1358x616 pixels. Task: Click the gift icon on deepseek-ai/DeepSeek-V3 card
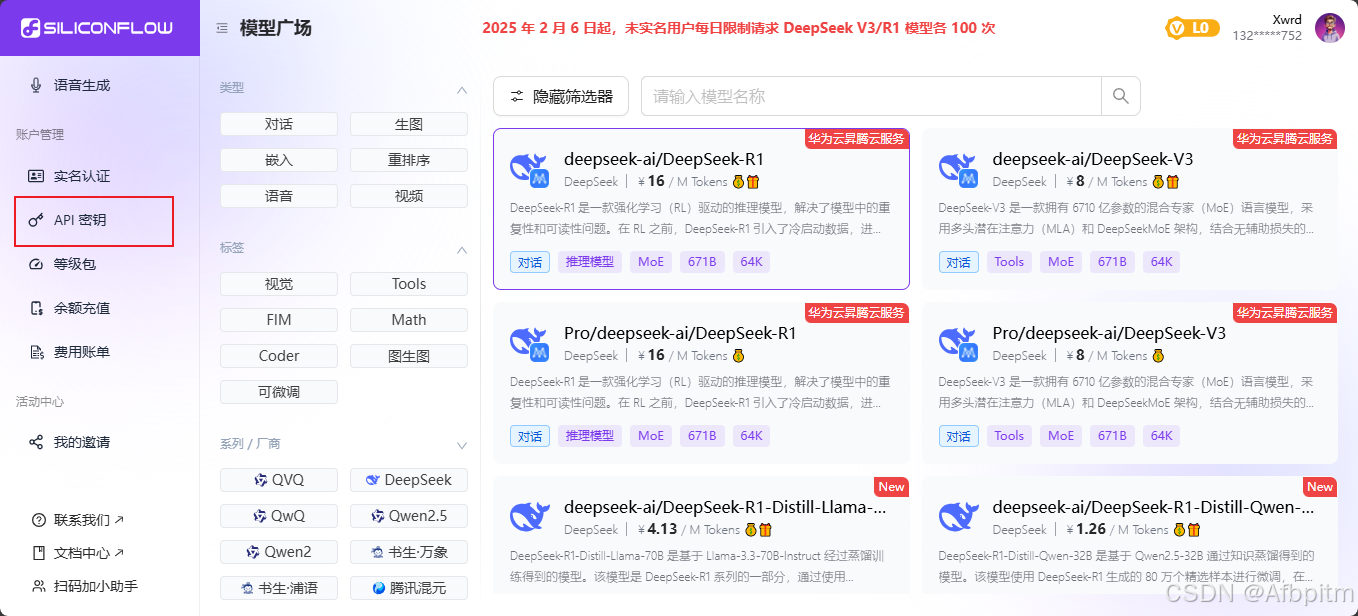[1173, 182]
